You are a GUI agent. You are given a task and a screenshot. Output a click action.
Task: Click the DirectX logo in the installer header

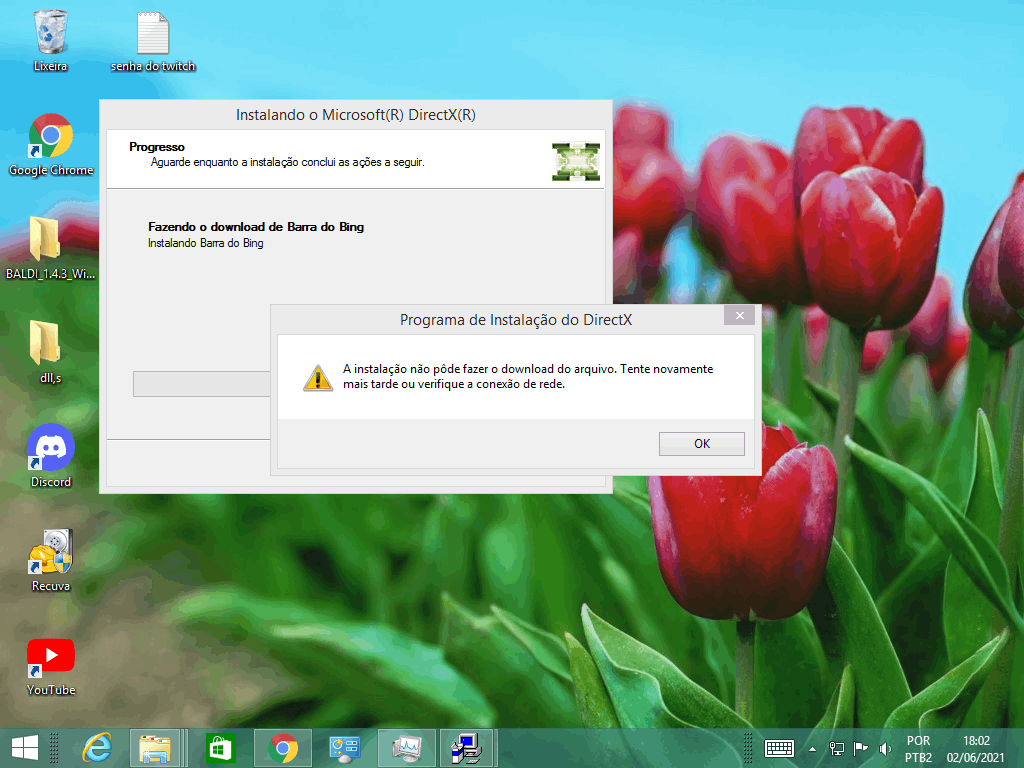pyautogui.click(x=575, y=161)
